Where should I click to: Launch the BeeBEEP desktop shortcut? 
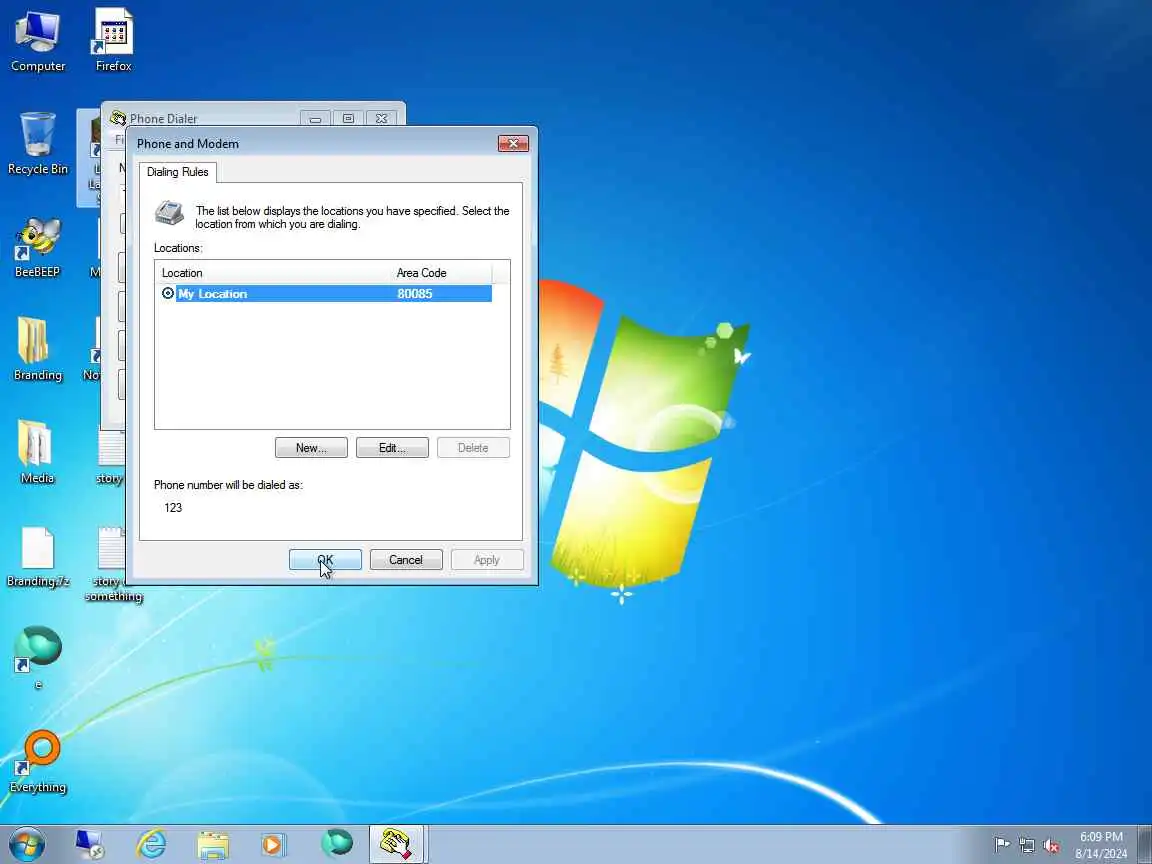point(37,247)
